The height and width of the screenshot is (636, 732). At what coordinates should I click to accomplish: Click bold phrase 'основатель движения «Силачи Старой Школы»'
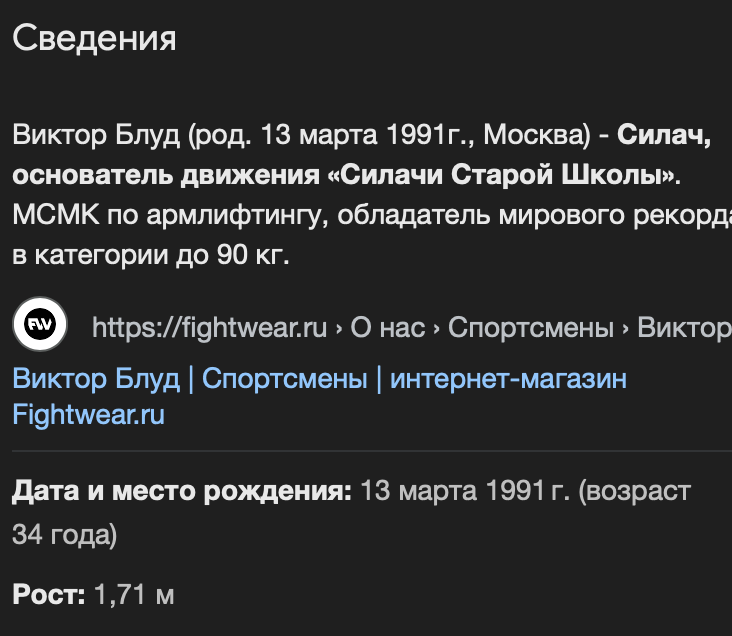pyautogui.click(x=346, y=175)
